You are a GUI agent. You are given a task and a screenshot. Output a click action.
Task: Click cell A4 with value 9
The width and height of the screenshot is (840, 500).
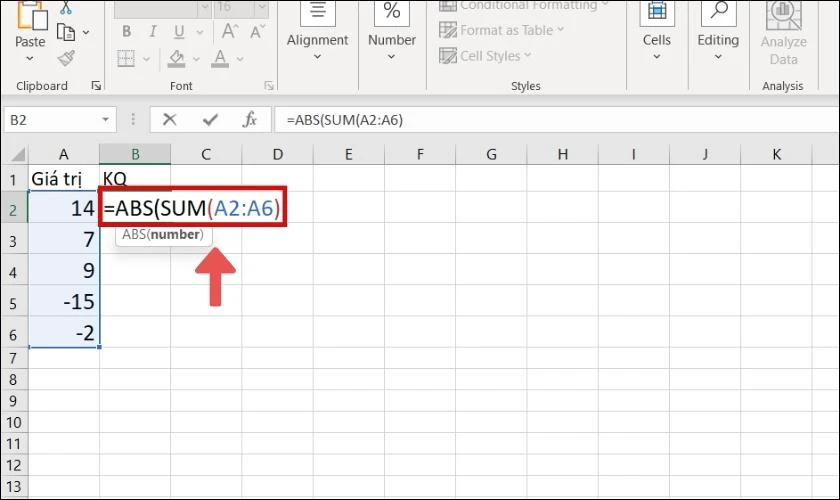pos(64,270)
